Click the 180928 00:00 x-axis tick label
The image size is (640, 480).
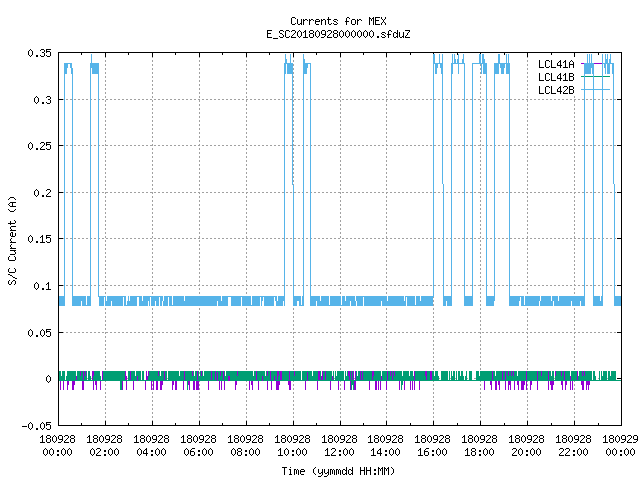(x=58, y=445)
